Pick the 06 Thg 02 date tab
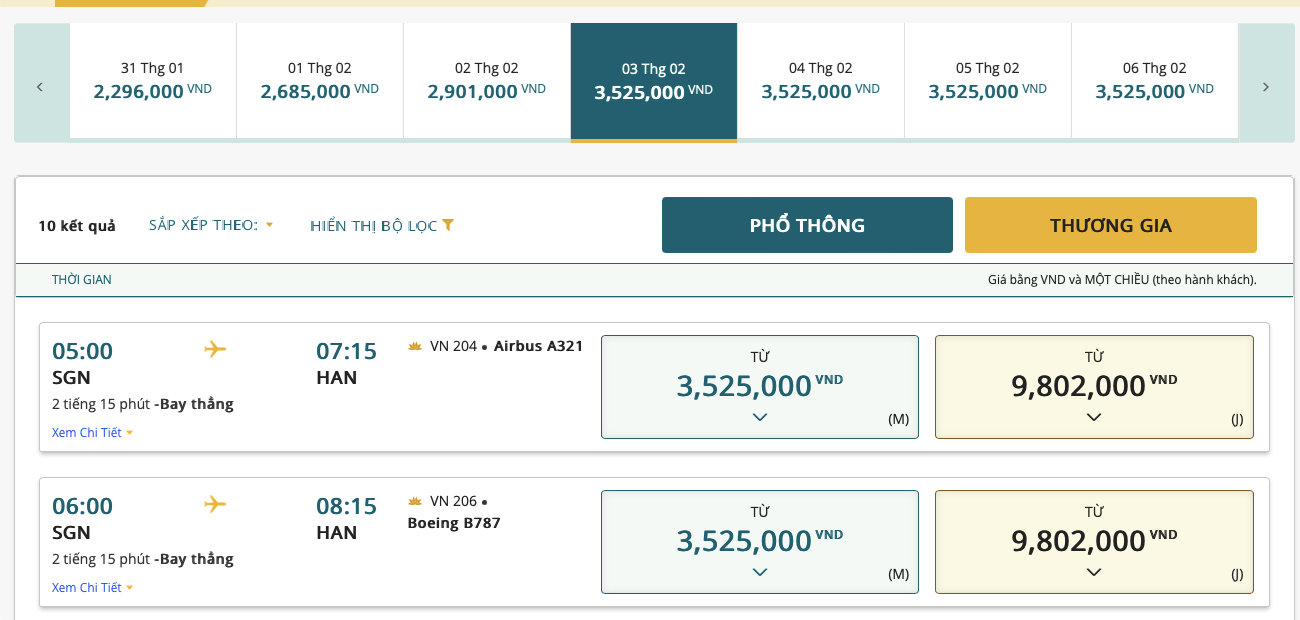This screenshot has width=1300, height=620. coord(1154,81)
